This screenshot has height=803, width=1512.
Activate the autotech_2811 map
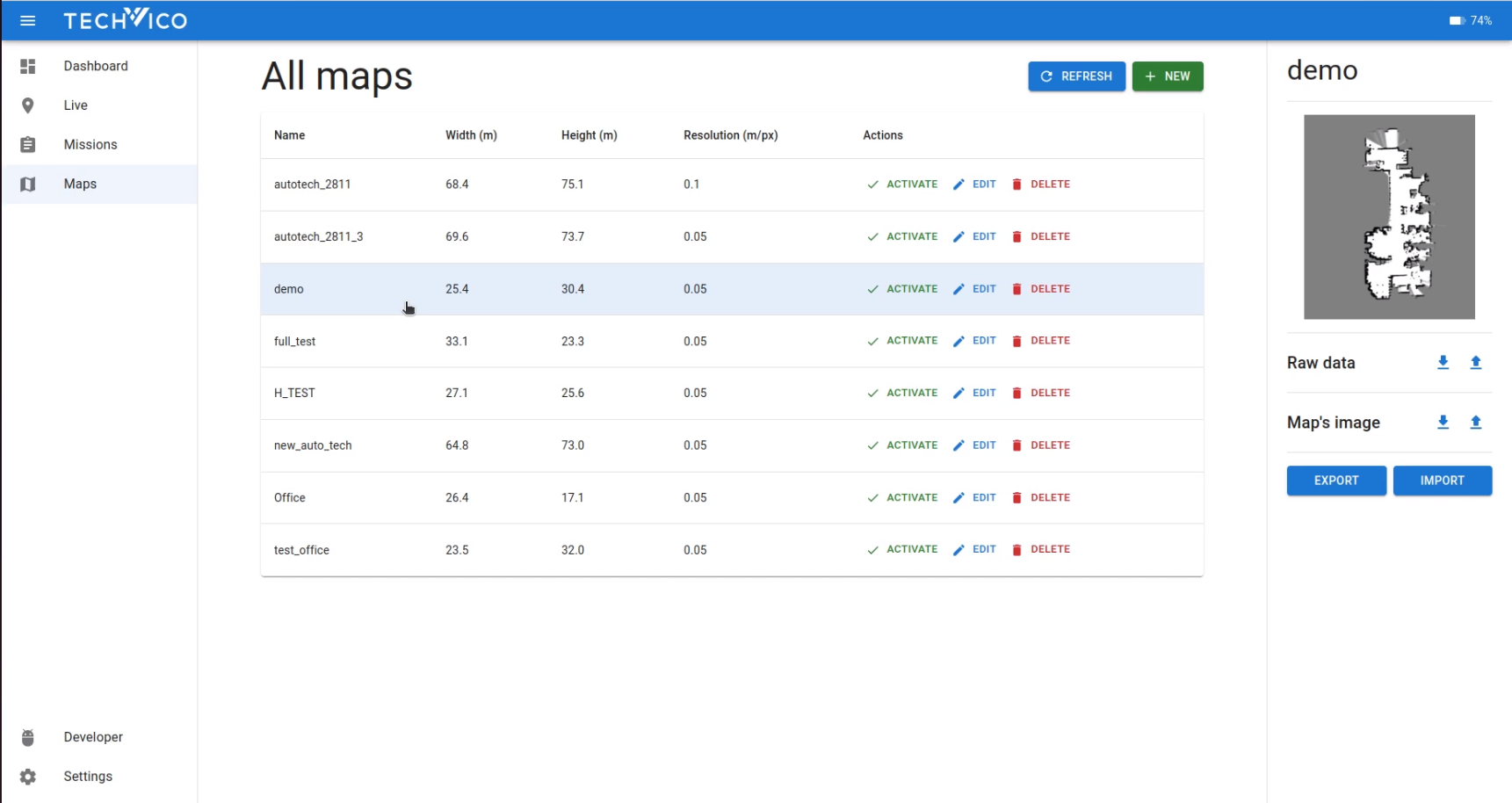coord(902,184)
